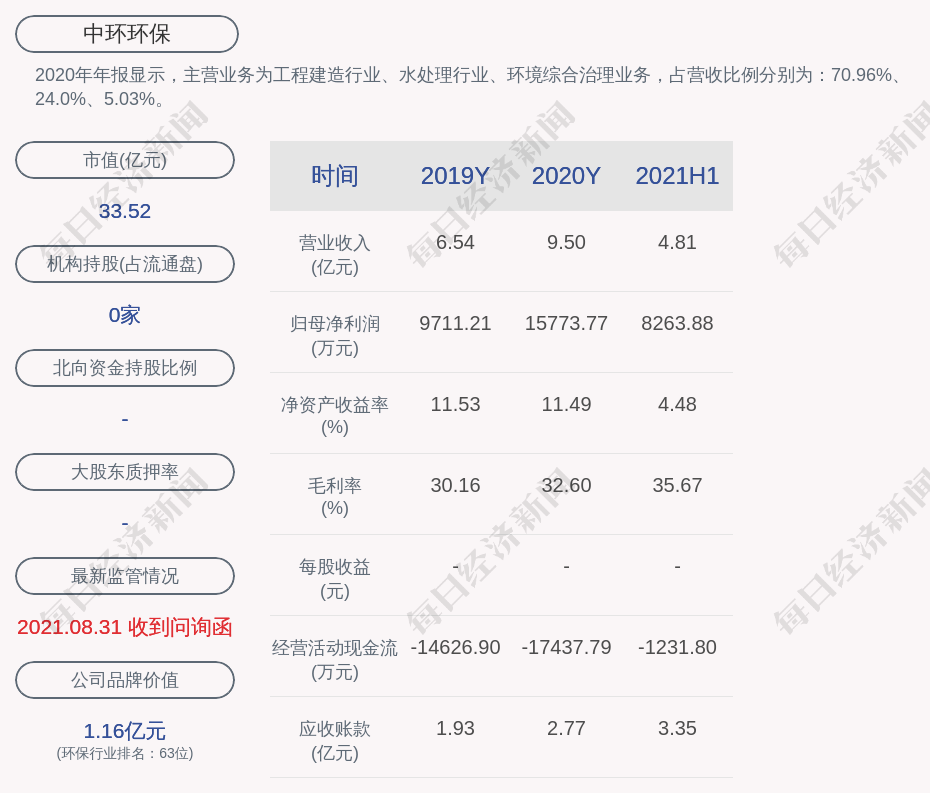Click the 净资产收益率(%) row label

click(335, 416)
